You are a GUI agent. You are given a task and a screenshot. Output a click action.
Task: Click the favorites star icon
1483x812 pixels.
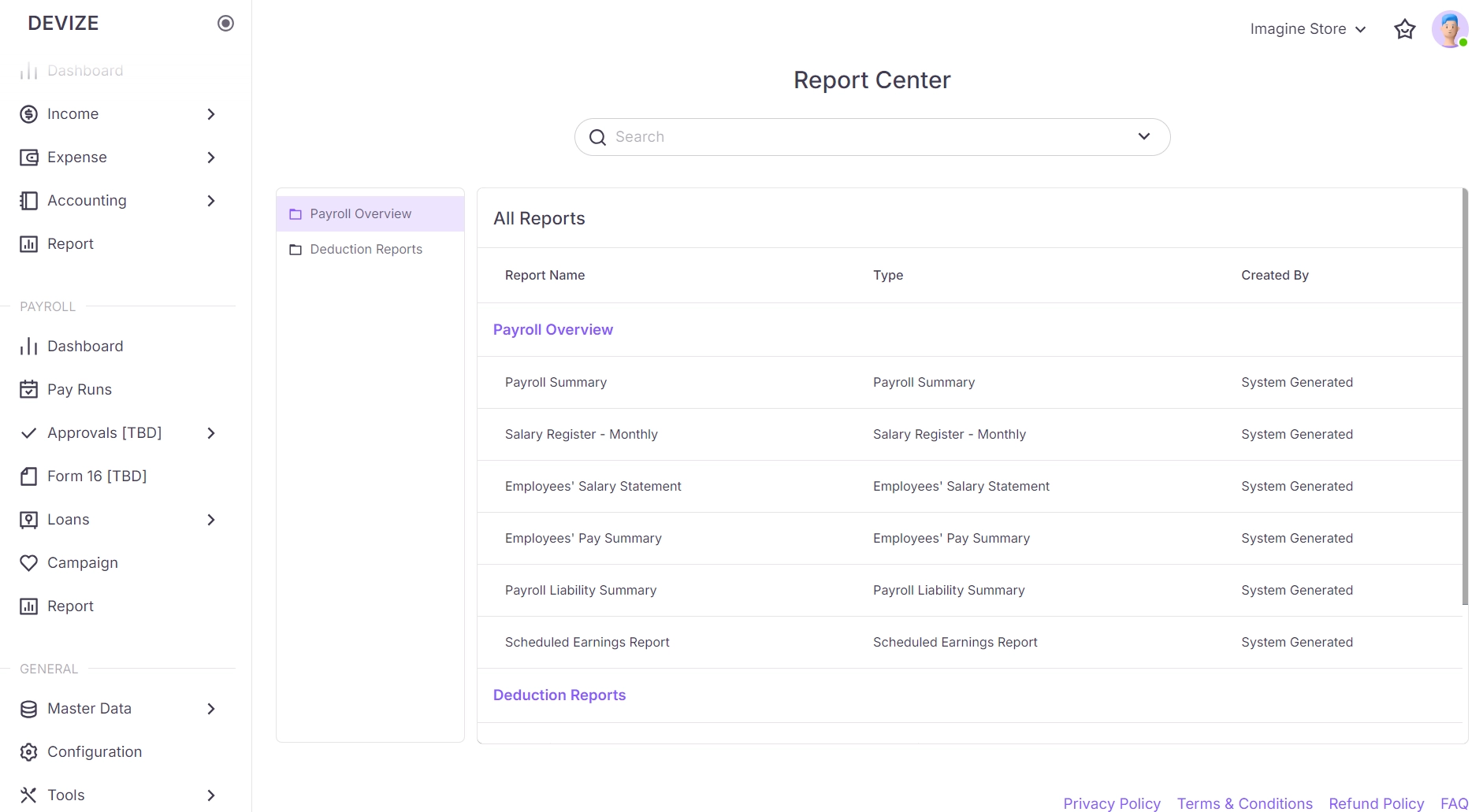pos(1405,29)
